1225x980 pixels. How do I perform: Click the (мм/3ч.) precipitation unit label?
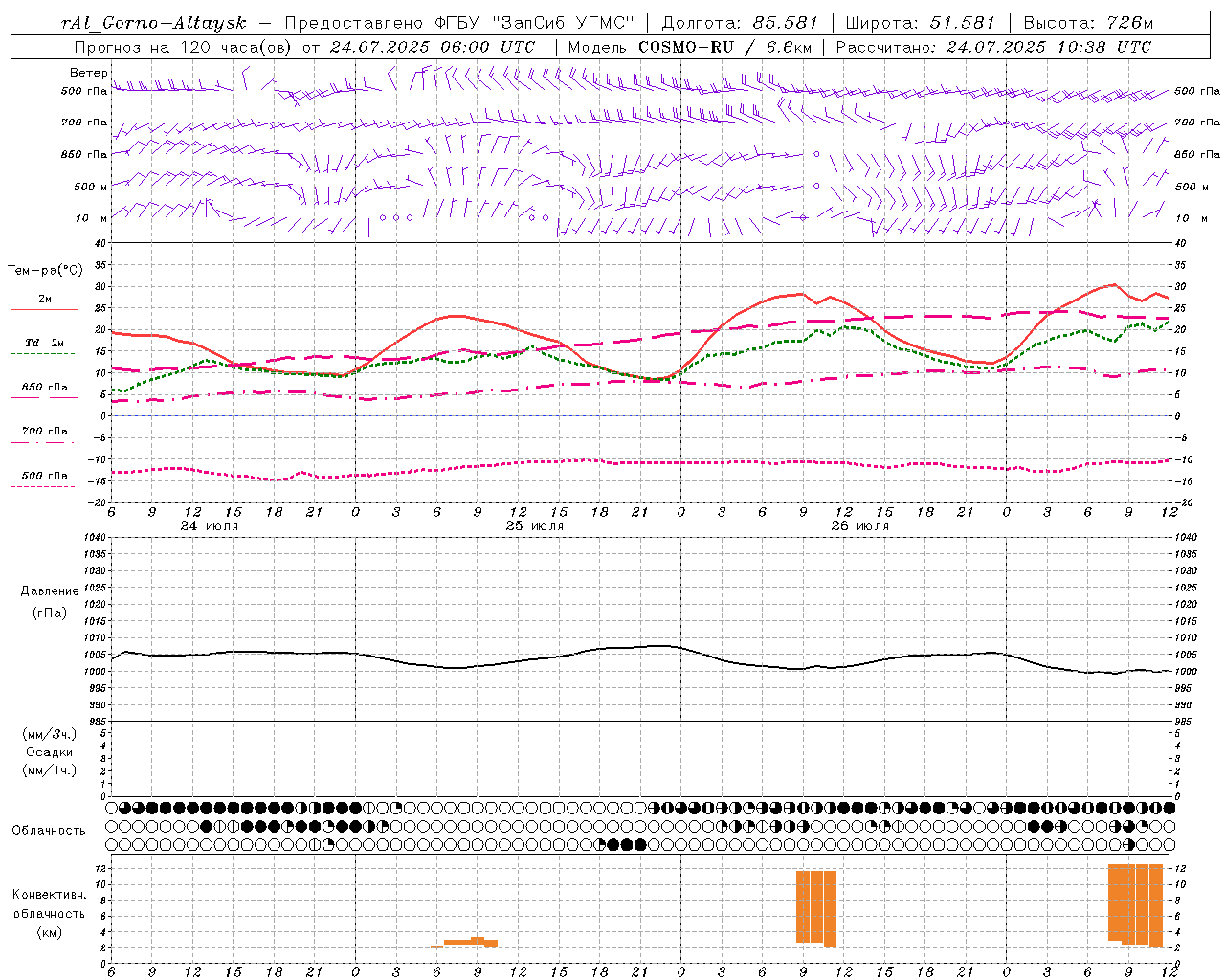tap(50, 734)
